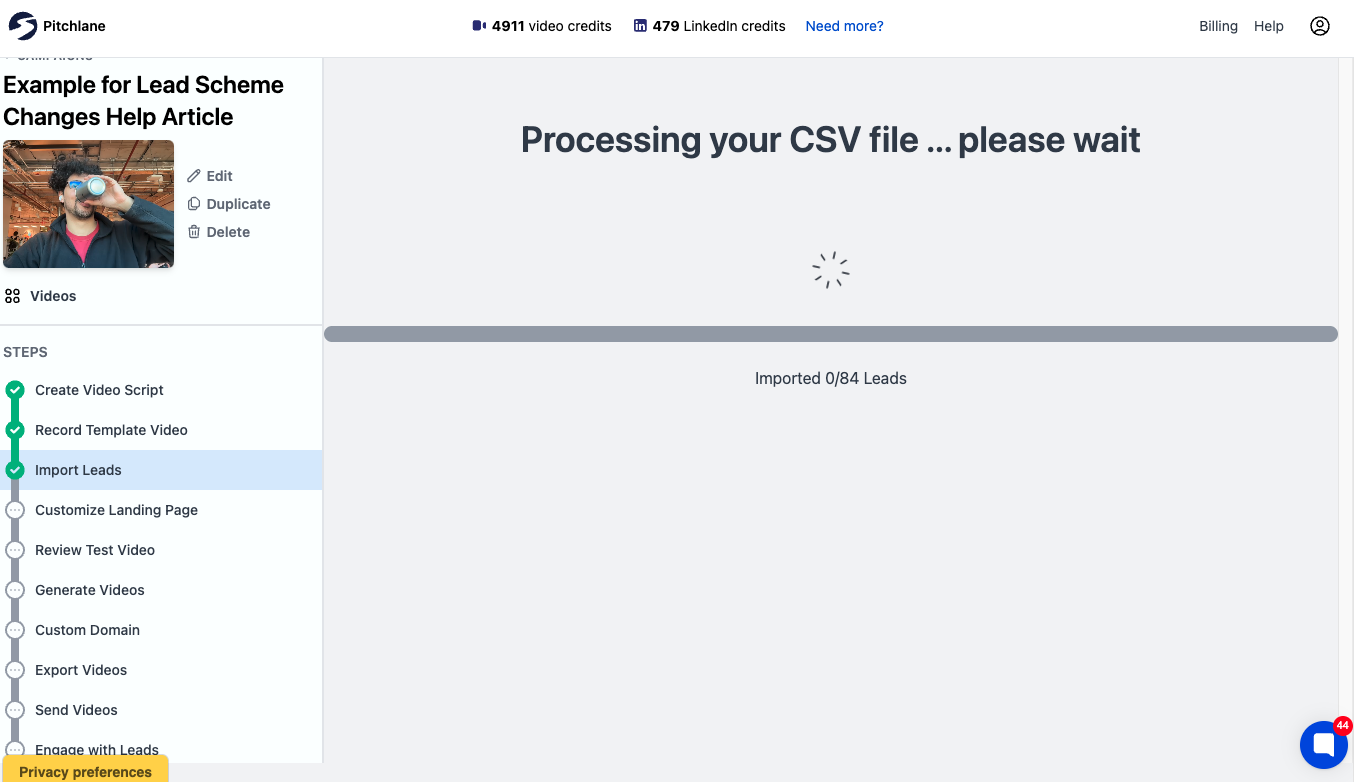Open the chat support bubble
This screenshot has height=782, width=1354.
coord(1324,745)
